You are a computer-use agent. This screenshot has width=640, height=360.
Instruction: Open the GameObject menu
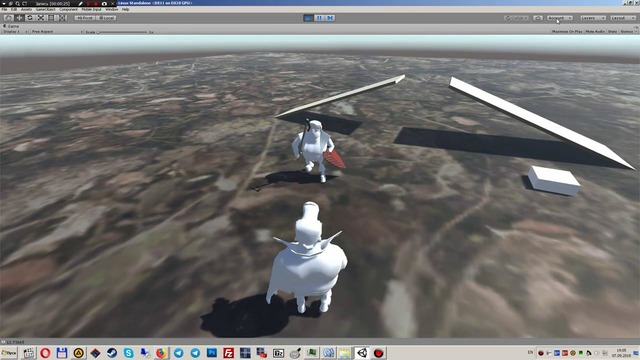pyautogui.click(x=45, y=9)
